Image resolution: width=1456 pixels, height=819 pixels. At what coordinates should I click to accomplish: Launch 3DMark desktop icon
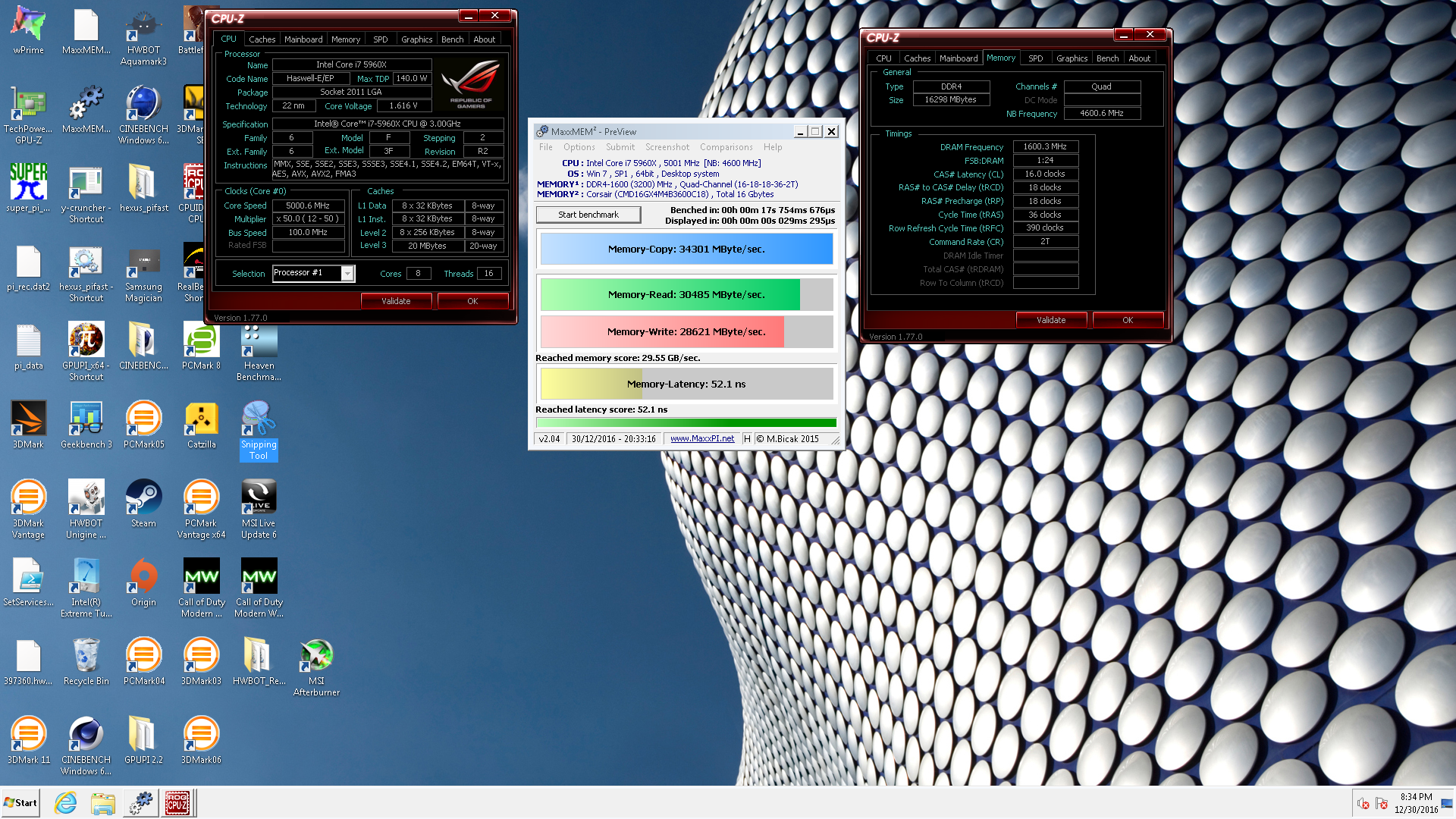28,424
